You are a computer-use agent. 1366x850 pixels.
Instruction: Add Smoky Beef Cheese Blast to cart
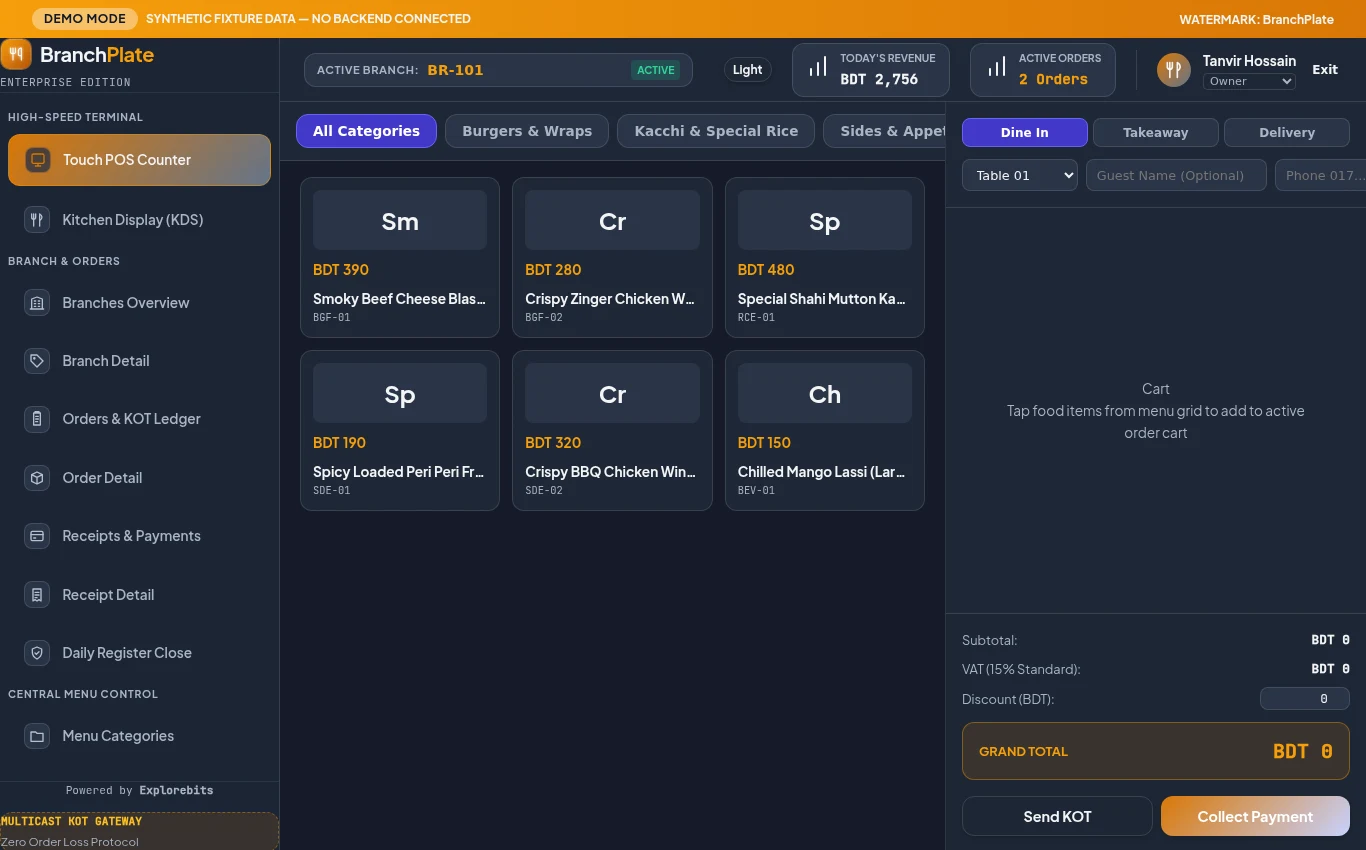(400, 257)
